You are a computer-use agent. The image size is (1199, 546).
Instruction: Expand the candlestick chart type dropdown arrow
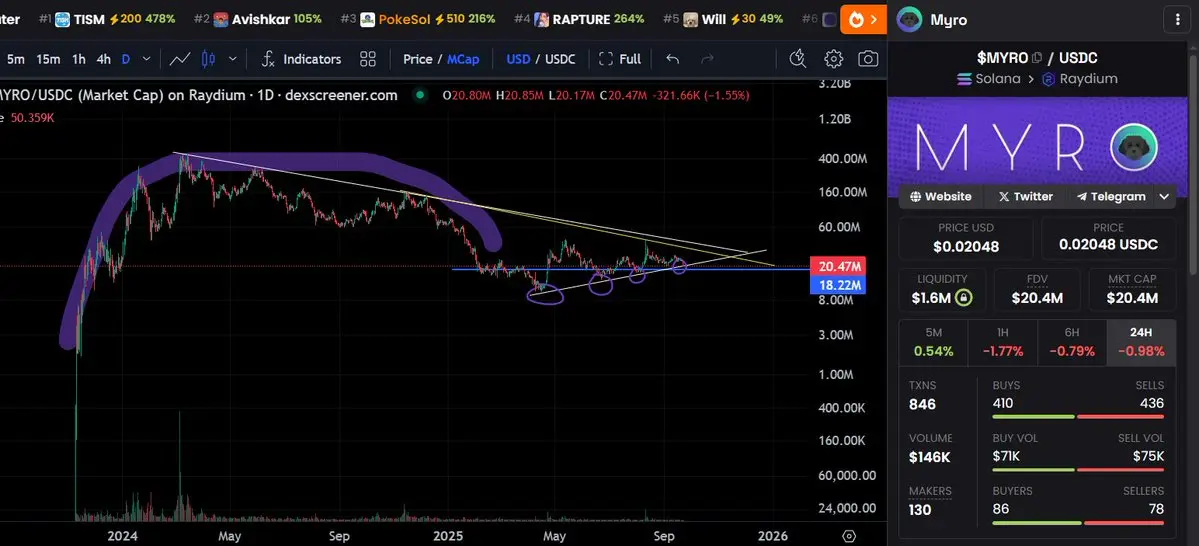pos(232,59)
